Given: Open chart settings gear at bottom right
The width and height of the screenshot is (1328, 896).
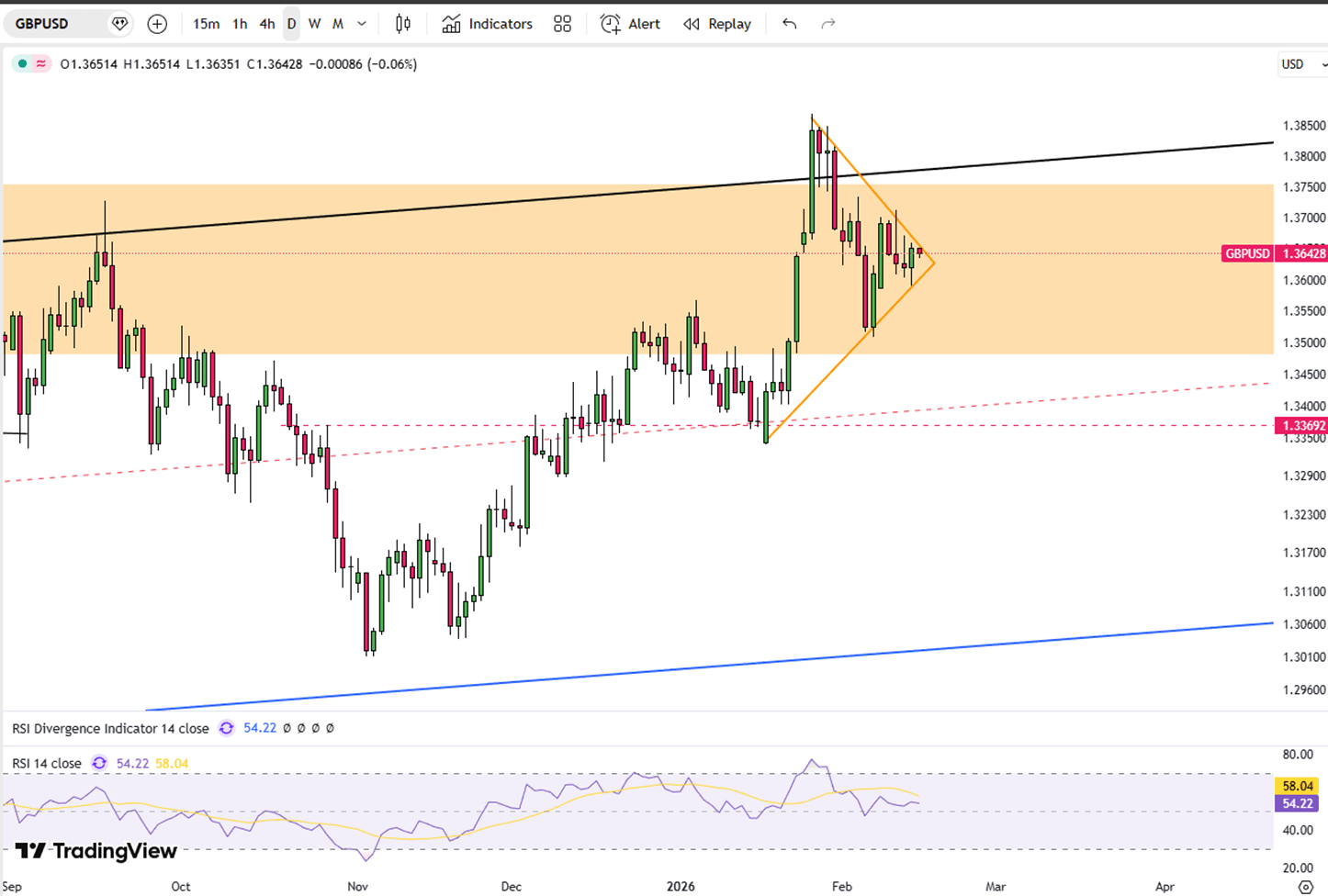Looking at the screenshot, I should tap(1305, 886).
